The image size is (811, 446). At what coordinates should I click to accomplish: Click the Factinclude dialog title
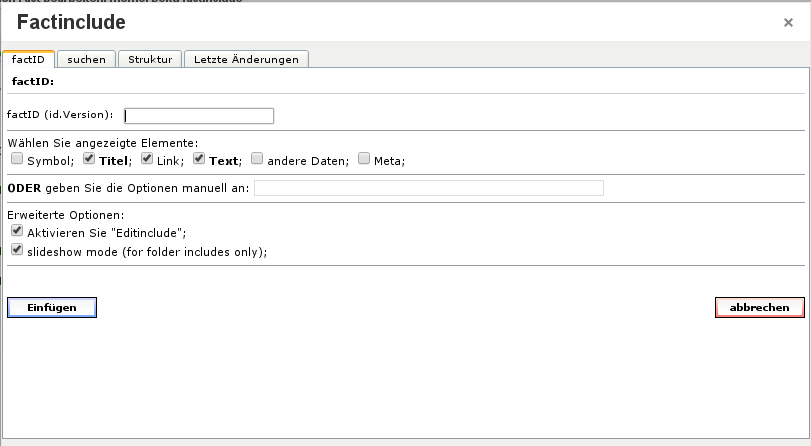[71, 22]
